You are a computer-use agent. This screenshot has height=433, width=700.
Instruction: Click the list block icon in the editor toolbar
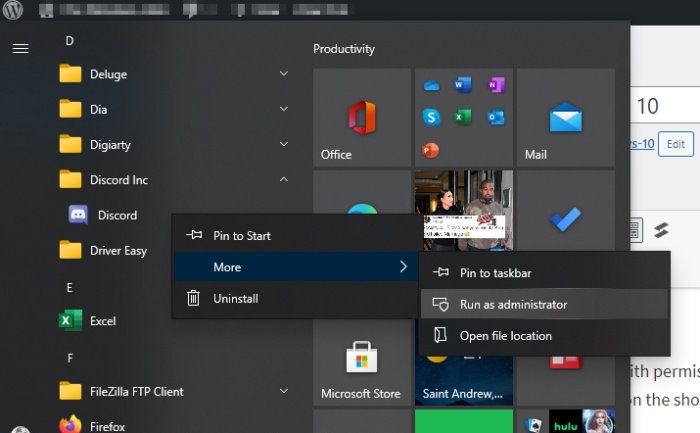pyautogui.click(x=636, y=230)
